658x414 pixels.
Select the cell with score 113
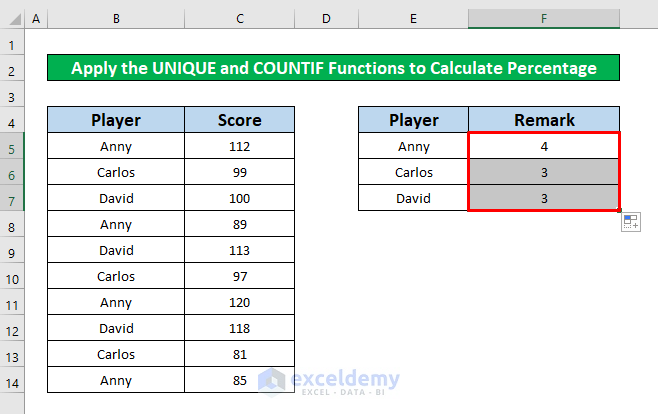tap(239, 251)
